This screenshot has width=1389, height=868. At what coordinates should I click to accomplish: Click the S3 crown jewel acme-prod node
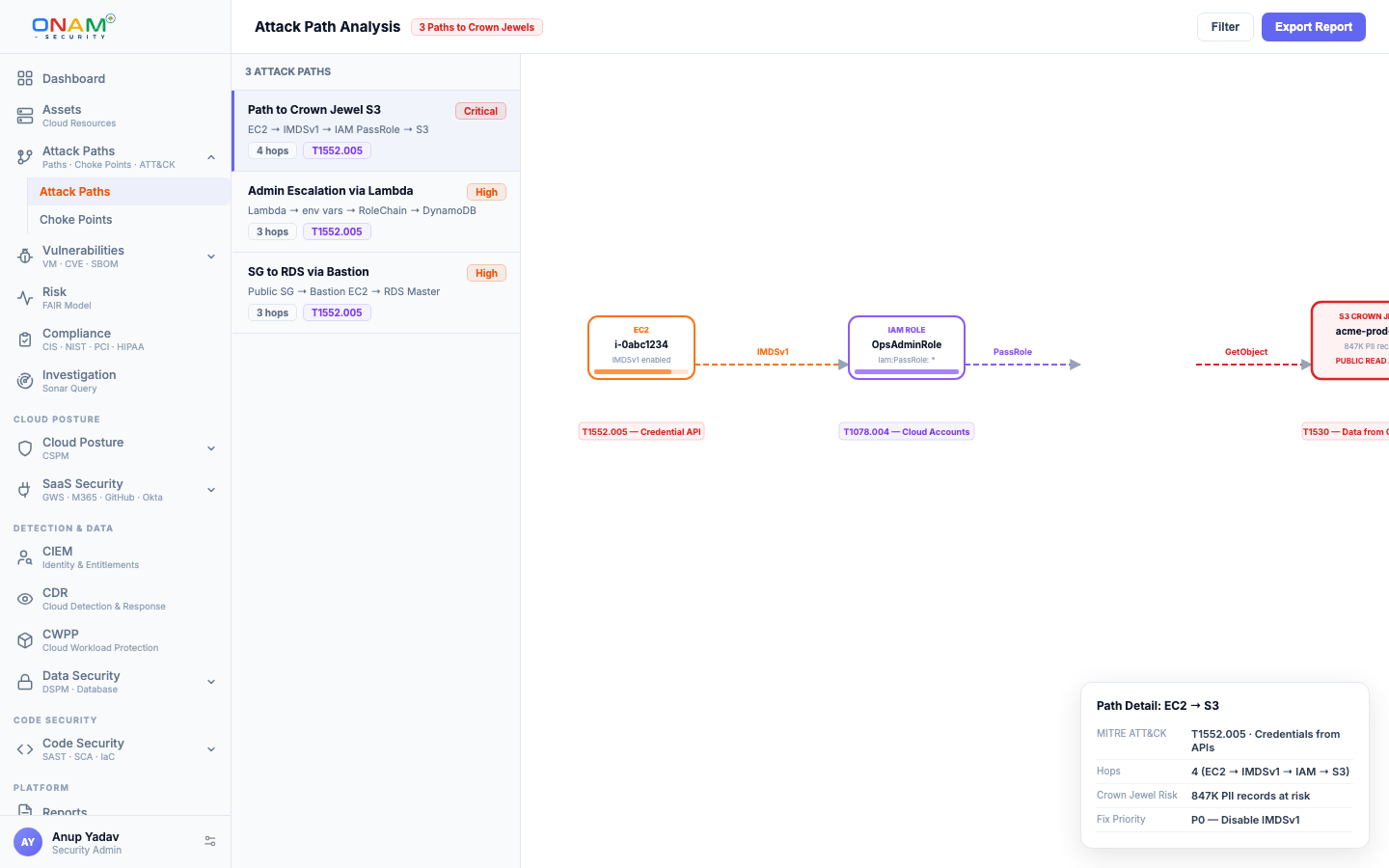point(1350,340)
